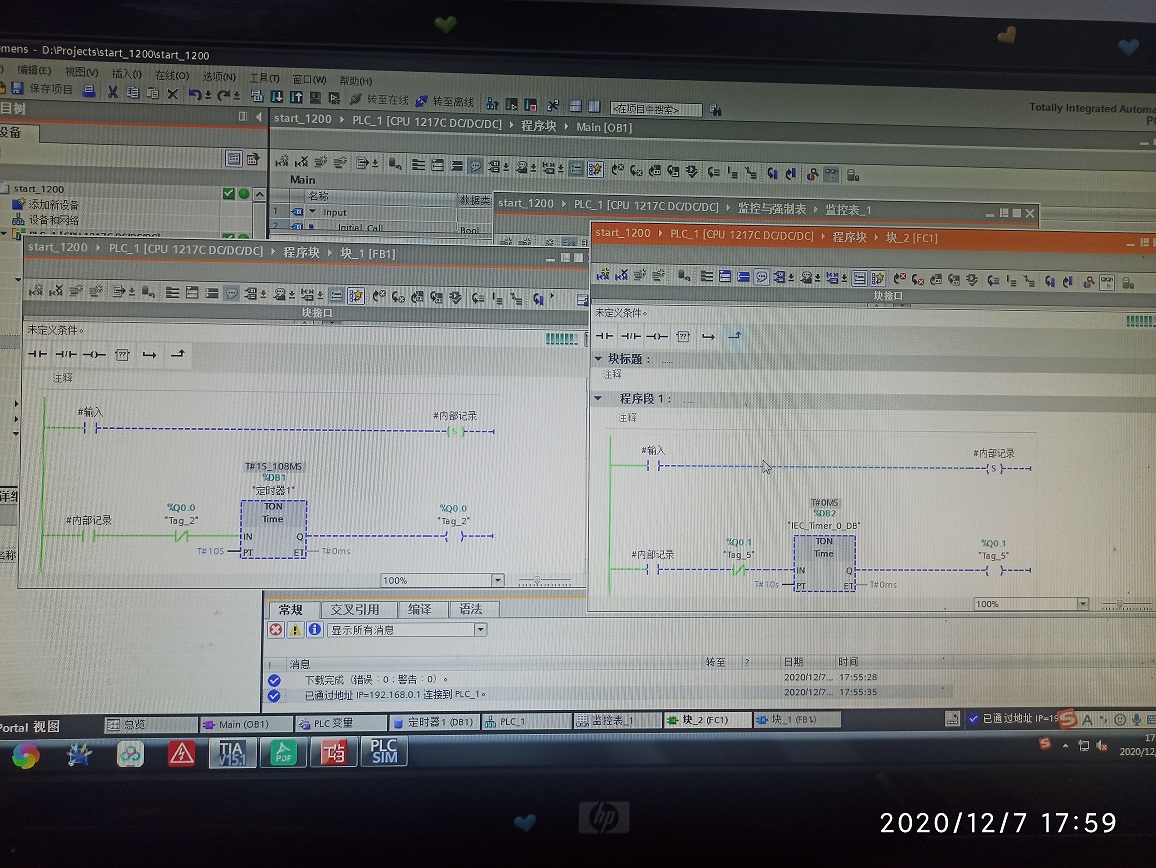Insert coil instruction in FB1 editor
1156x868 pixels.
tap(93, 354)
